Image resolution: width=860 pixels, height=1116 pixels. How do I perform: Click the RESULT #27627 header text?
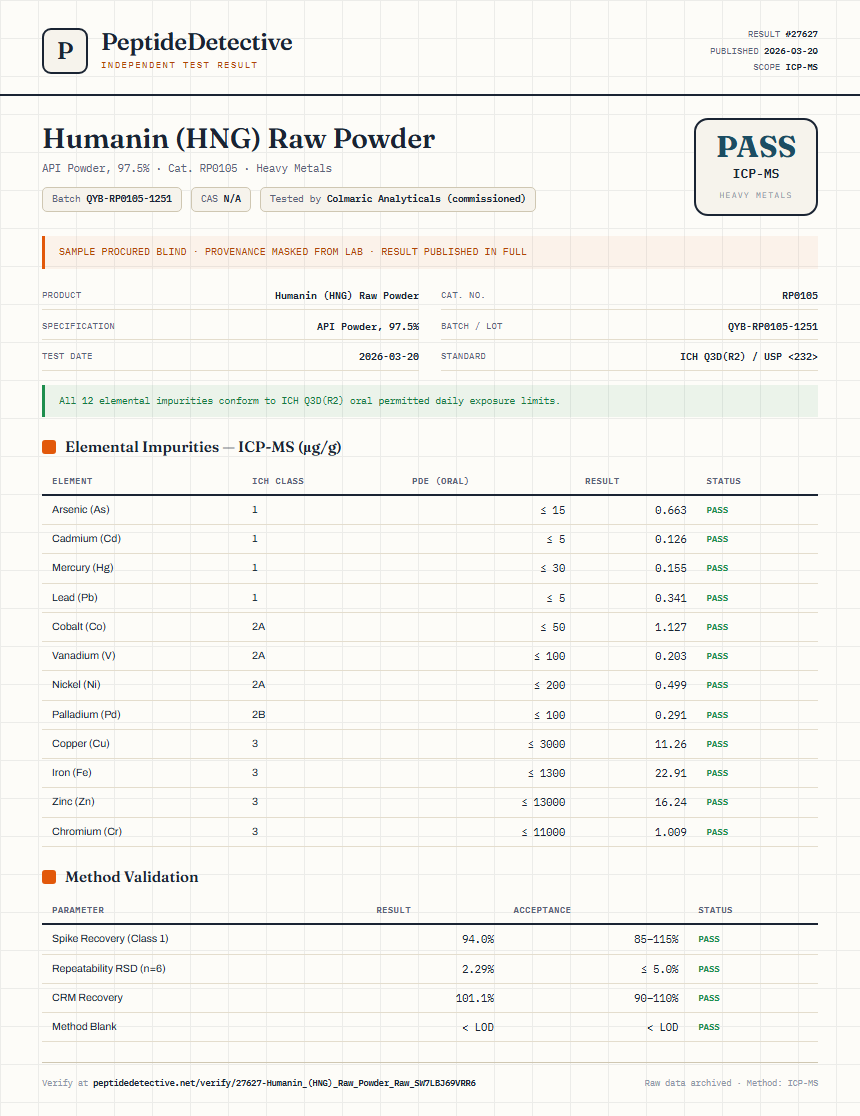pos(782,34)
